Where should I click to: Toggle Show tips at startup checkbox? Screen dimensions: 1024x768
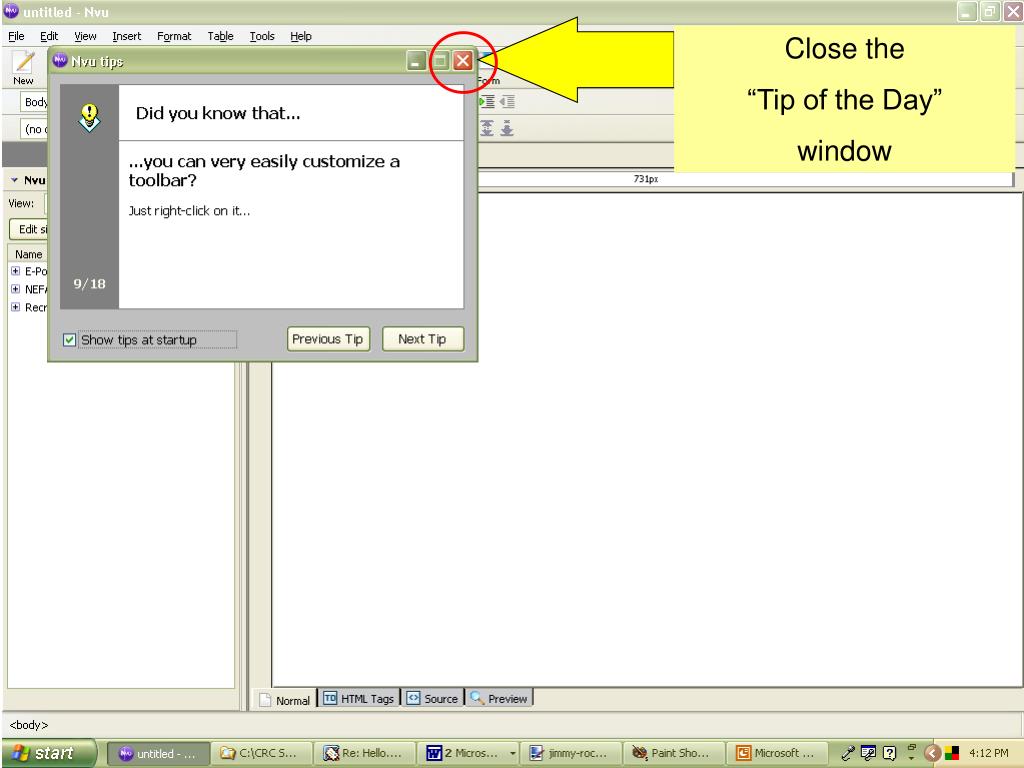point(69,340)
